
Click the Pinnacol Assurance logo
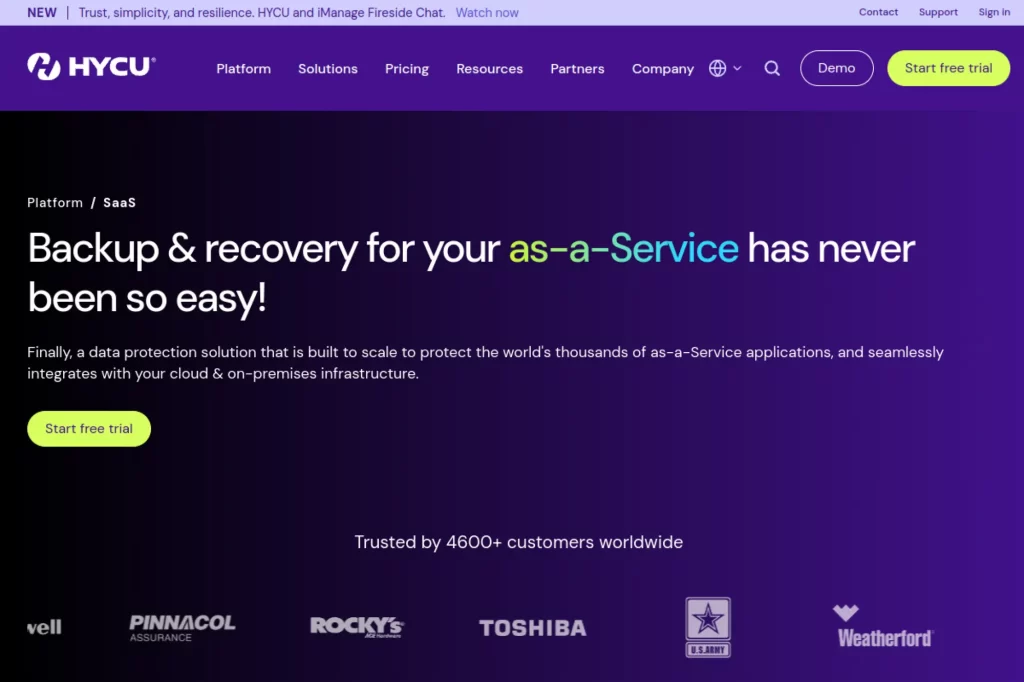pos(182,627)
